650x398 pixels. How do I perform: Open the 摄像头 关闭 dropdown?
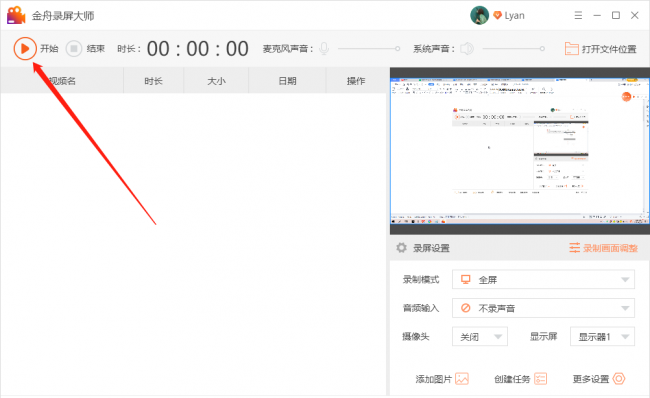pos(480,337)
